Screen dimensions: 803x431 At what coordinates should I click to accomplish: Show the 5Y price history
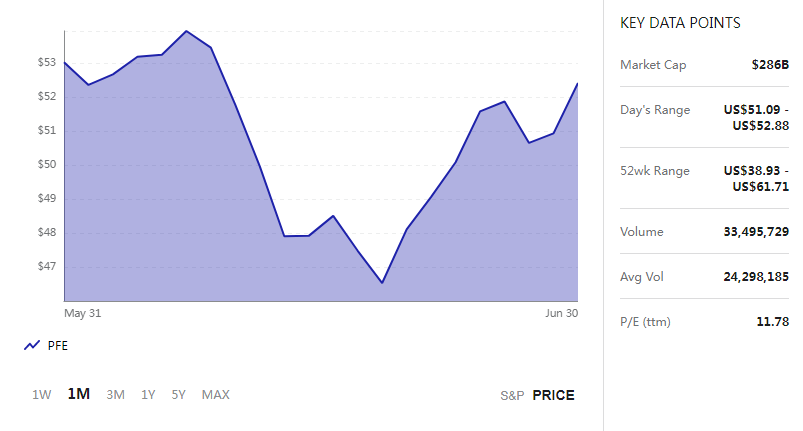[178, 395]
